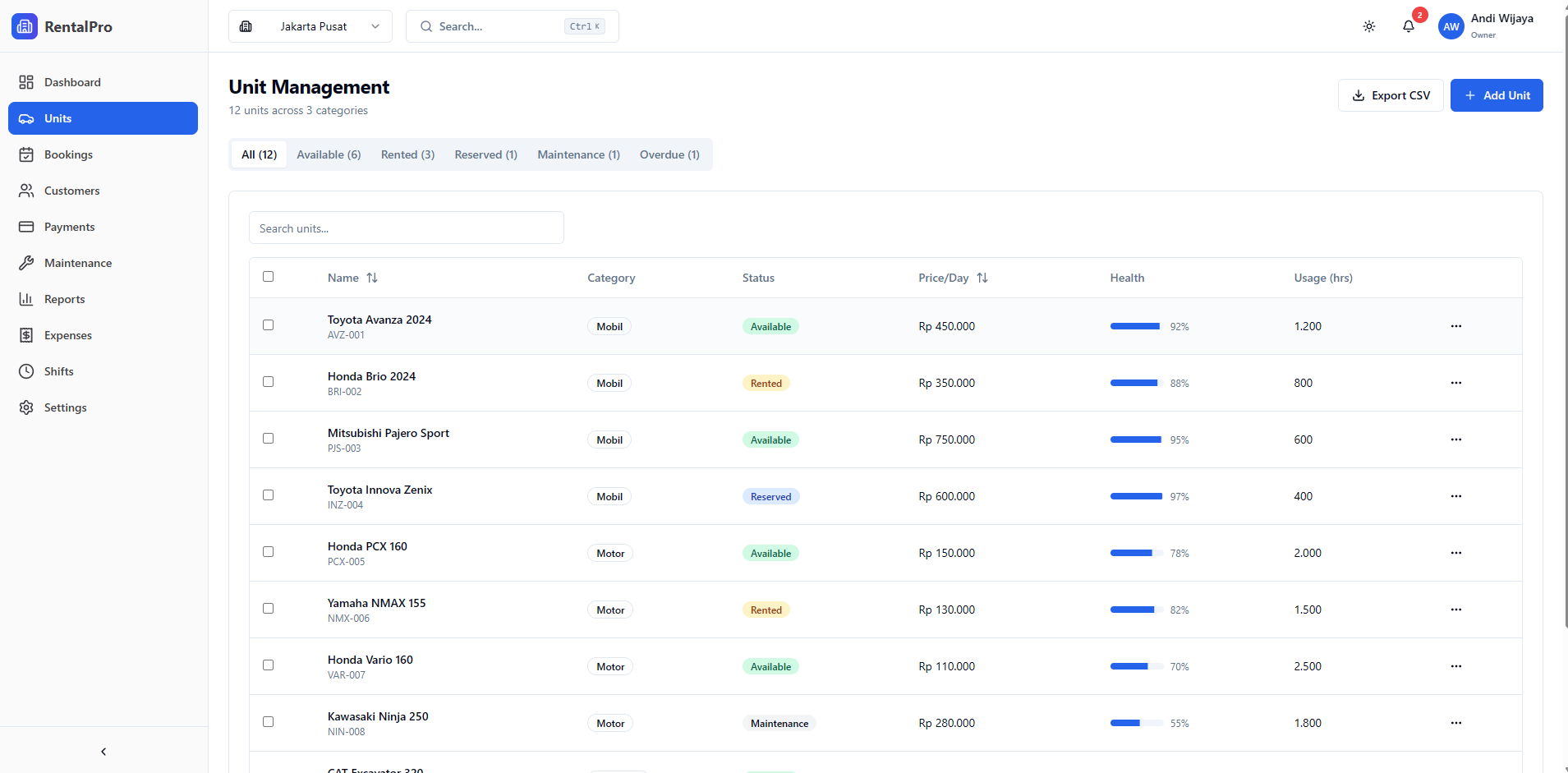Screen dimensions: 1568x773
Task: Go to Maintenance in the sidebar
Action: [78, 263]
